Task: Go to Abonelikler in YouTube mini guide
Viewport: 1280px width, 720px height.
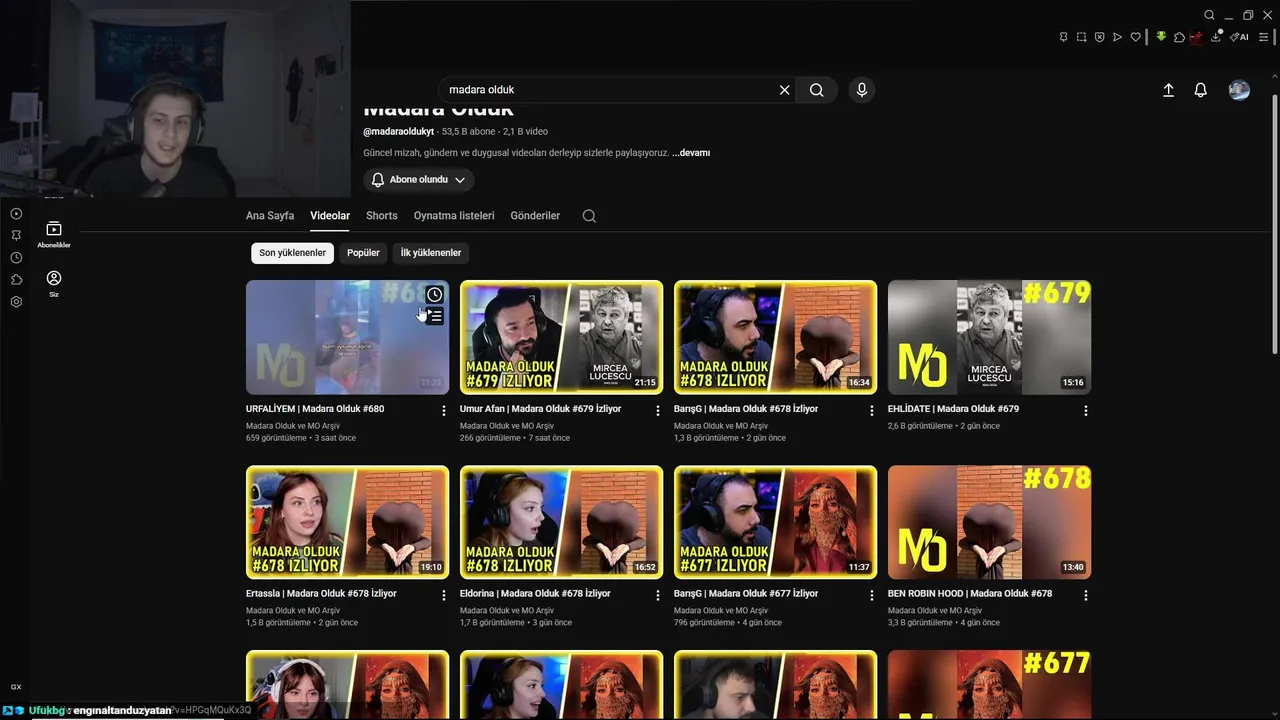Action: click(x=54, y=235)
